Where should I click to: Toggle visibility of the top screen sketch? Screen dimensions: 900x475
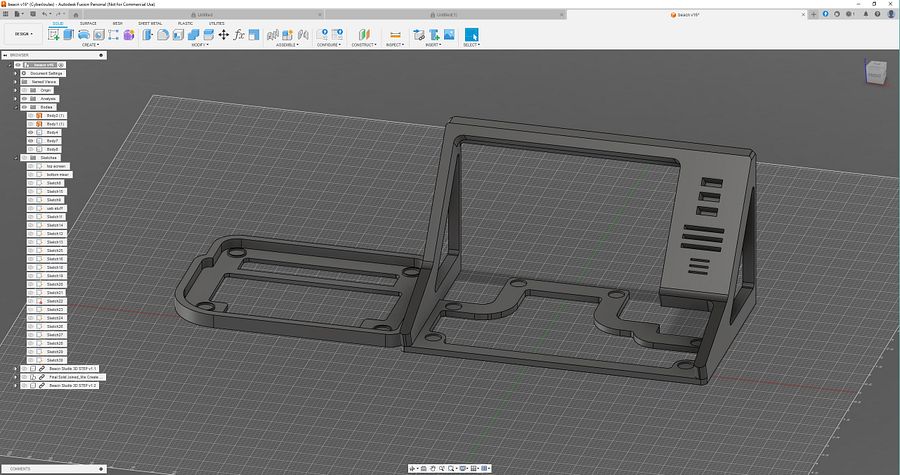tap(31, 166)
